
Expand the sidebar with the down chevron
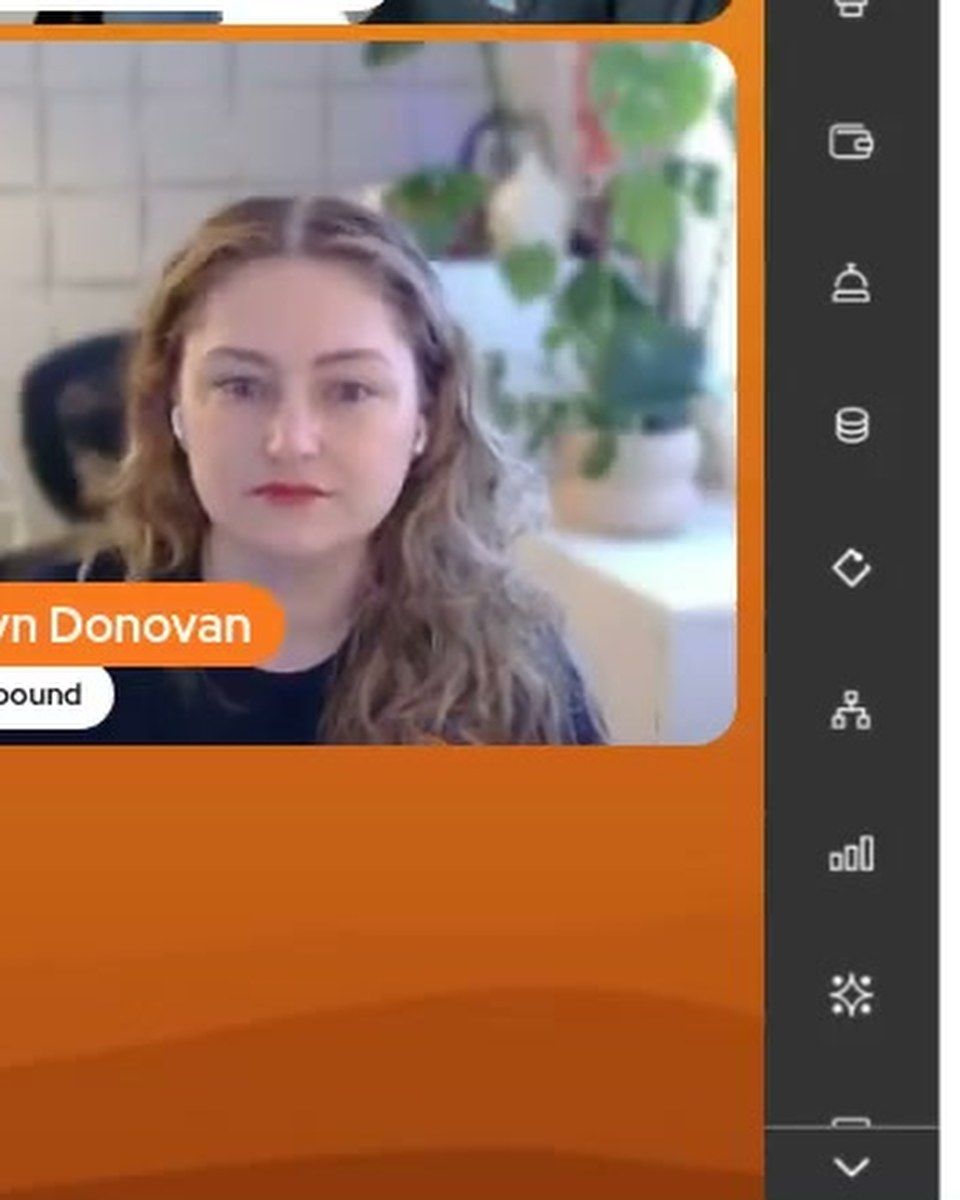pos(851,1166)
